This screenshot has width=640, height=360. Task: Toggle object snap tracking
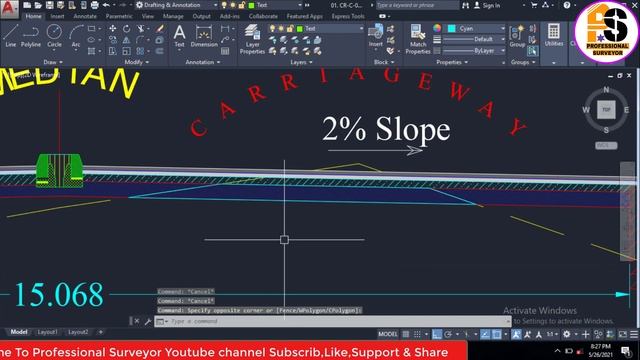485,334
